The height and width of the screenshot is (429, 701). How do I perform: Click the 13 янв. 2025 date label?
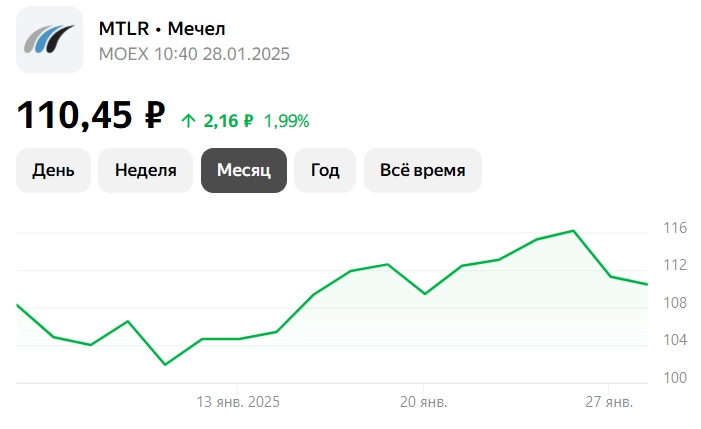pos(238,402)
